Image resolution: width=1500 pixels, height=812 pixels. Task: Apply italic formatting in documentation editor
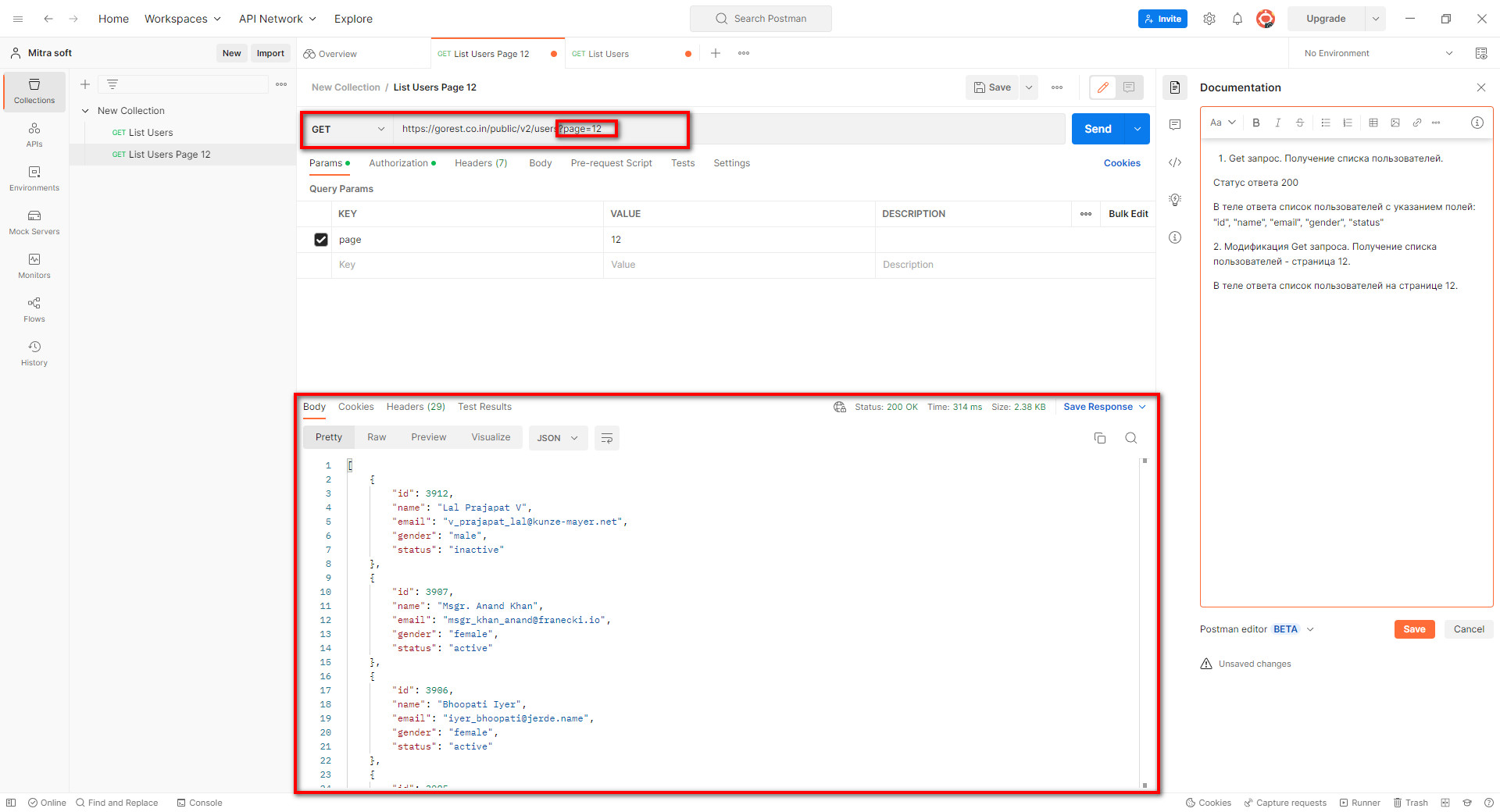[x=1277, y=123]
